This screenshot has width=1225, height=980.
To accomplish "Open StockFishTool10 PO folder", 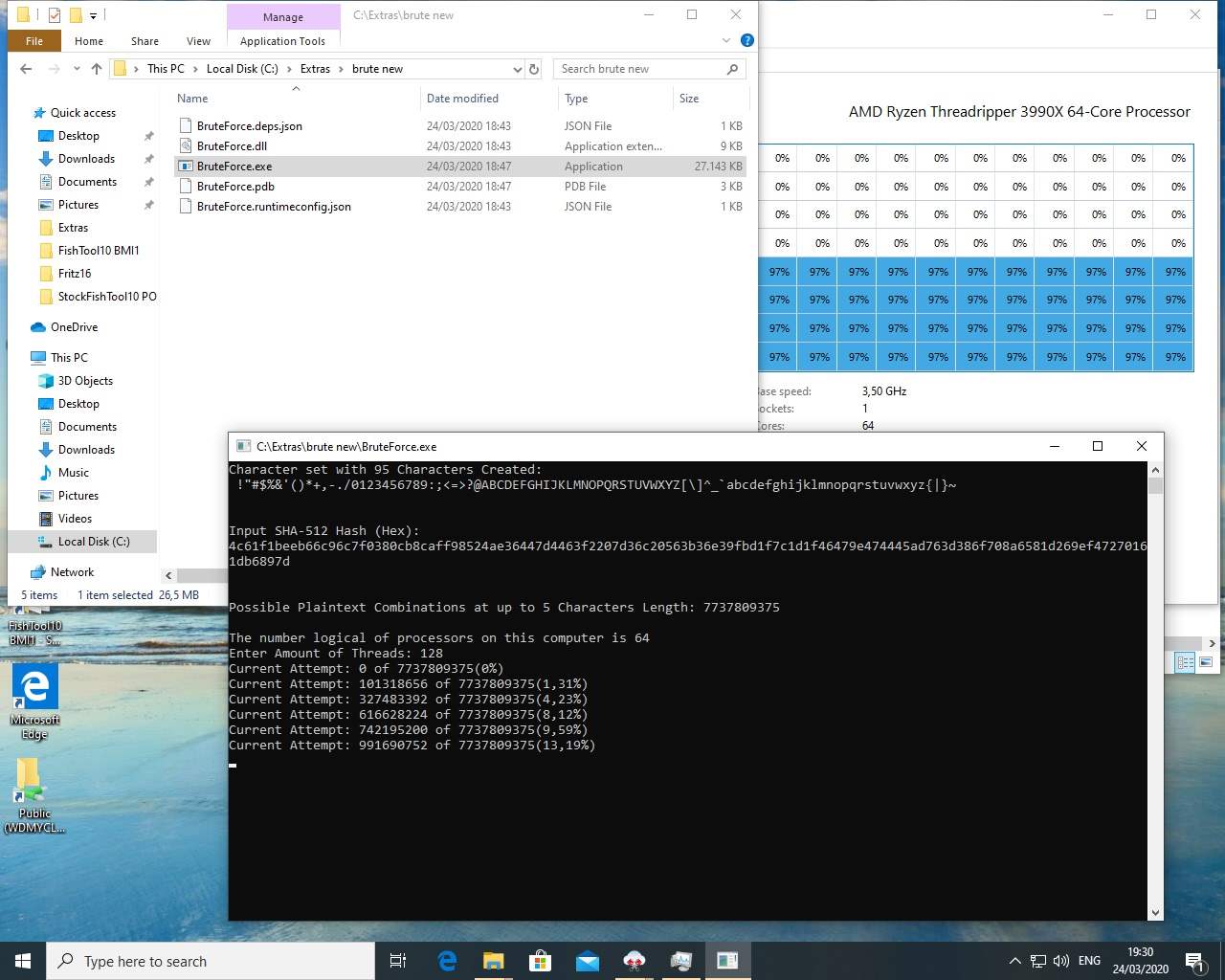I will tap(106, 296).
